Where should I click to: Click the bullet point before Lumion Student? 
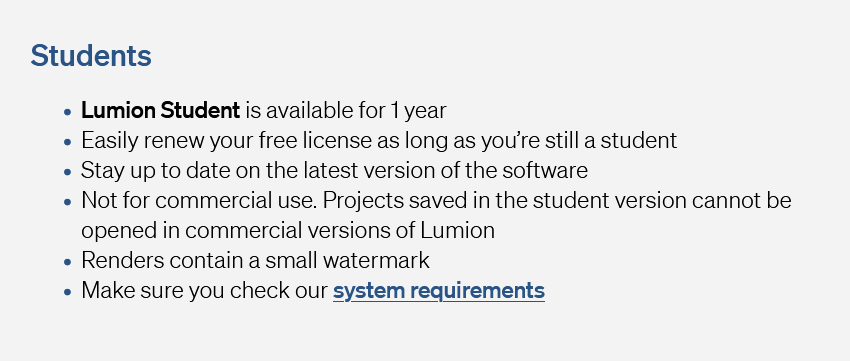tap(67, 112)
